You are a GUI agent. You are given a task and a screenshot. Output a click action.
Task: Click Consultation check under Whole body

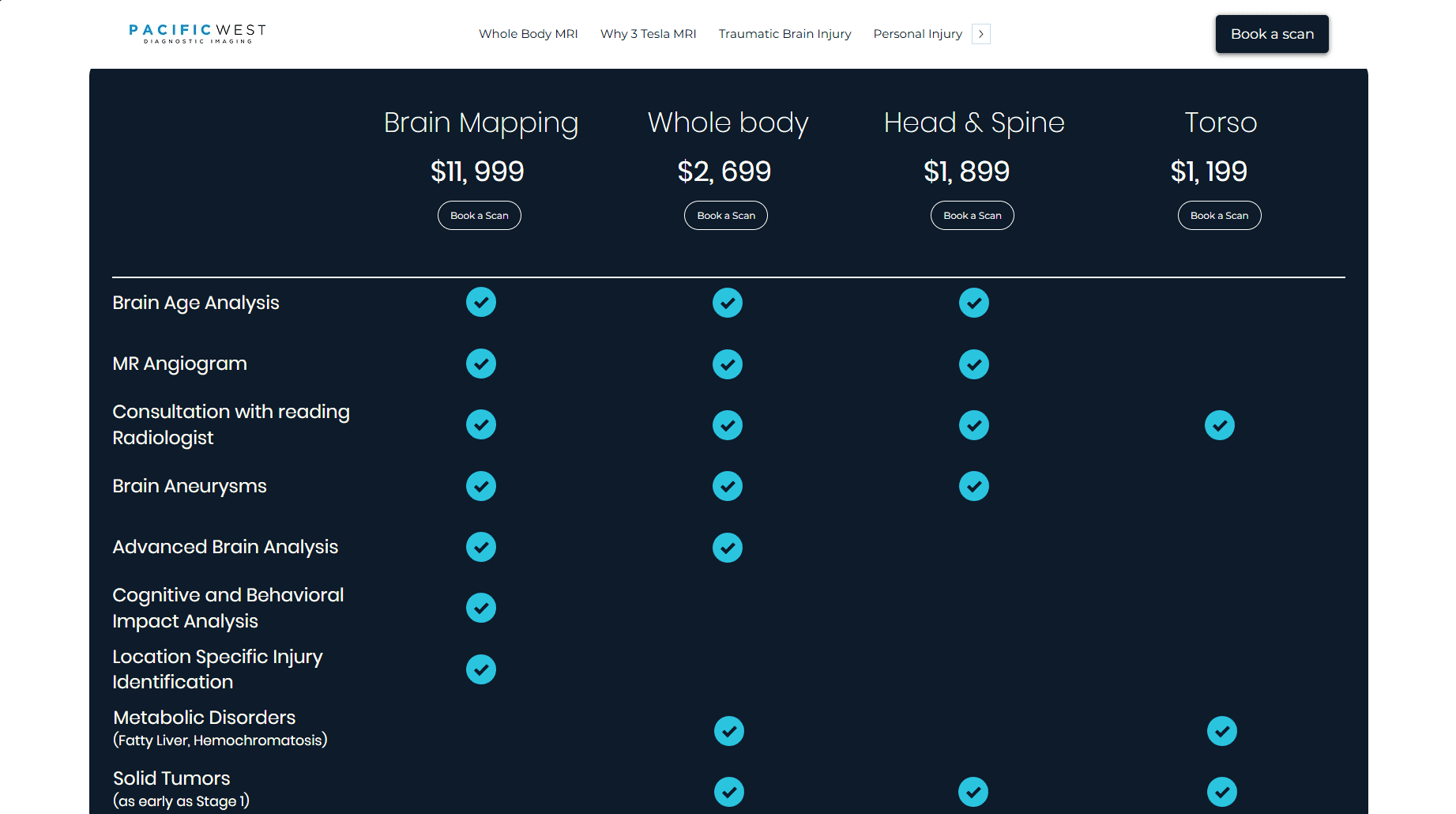728,425
